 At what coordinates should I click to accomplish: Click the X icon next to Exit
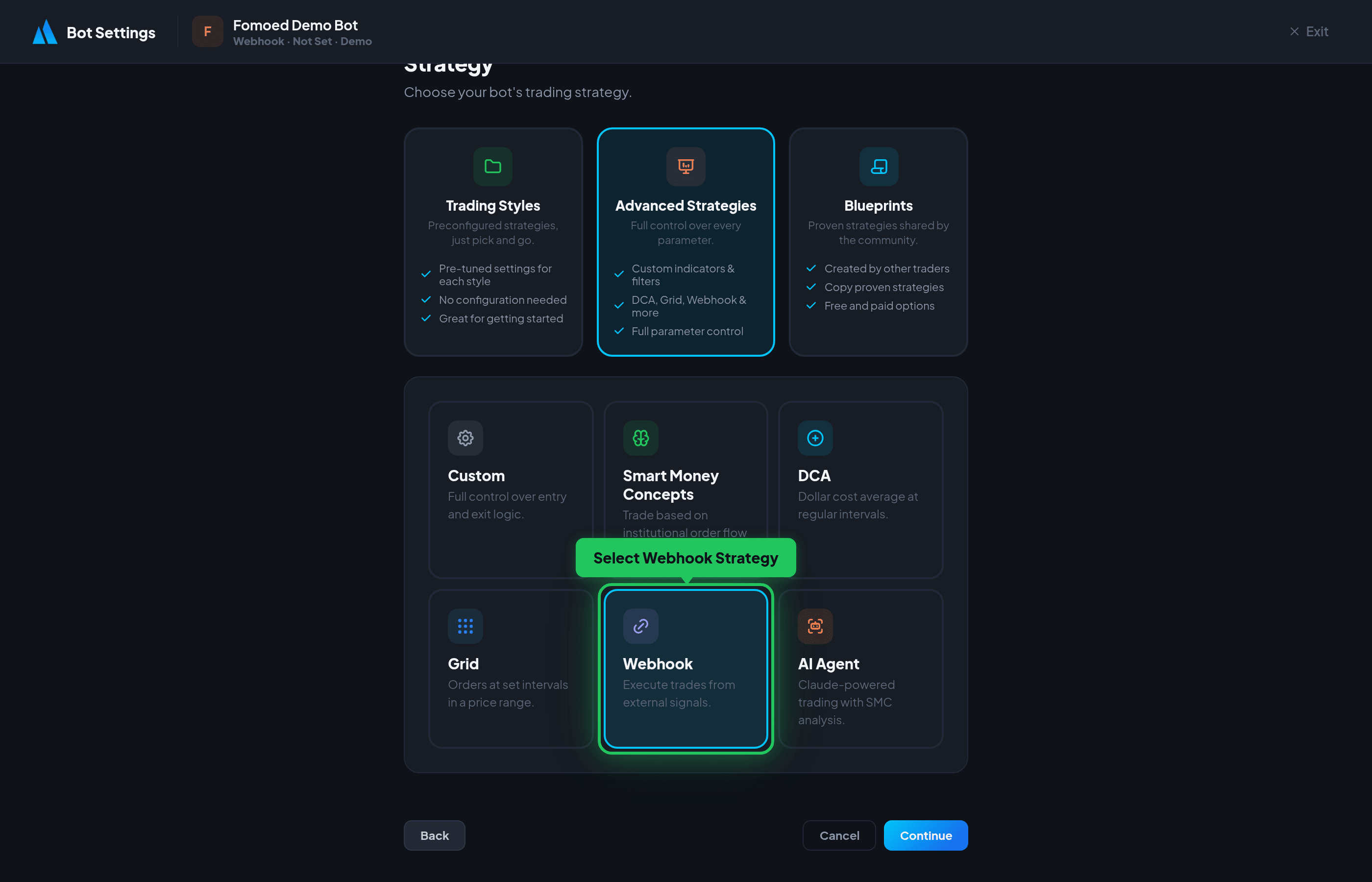point(1294,31)
